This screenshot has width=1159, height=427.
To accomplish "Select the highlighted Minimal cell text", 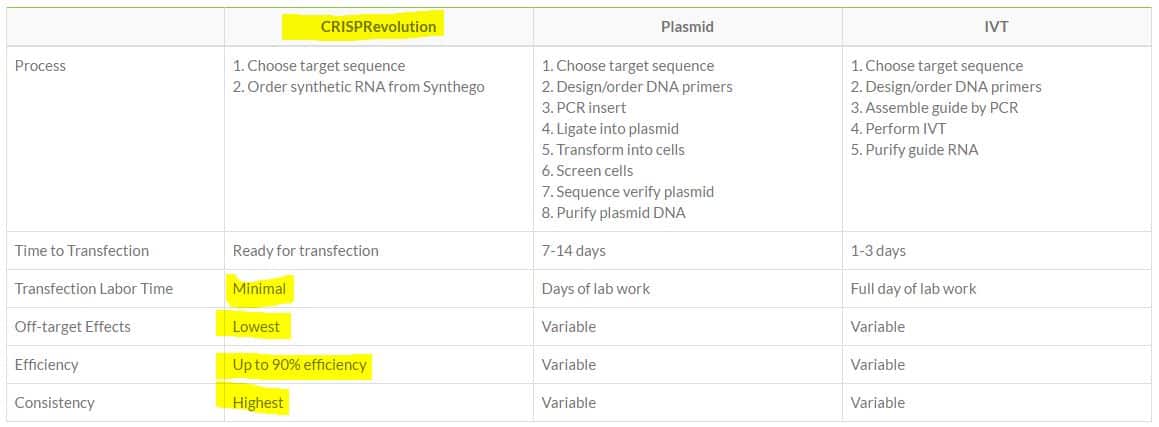I will (x=259, y=289).
